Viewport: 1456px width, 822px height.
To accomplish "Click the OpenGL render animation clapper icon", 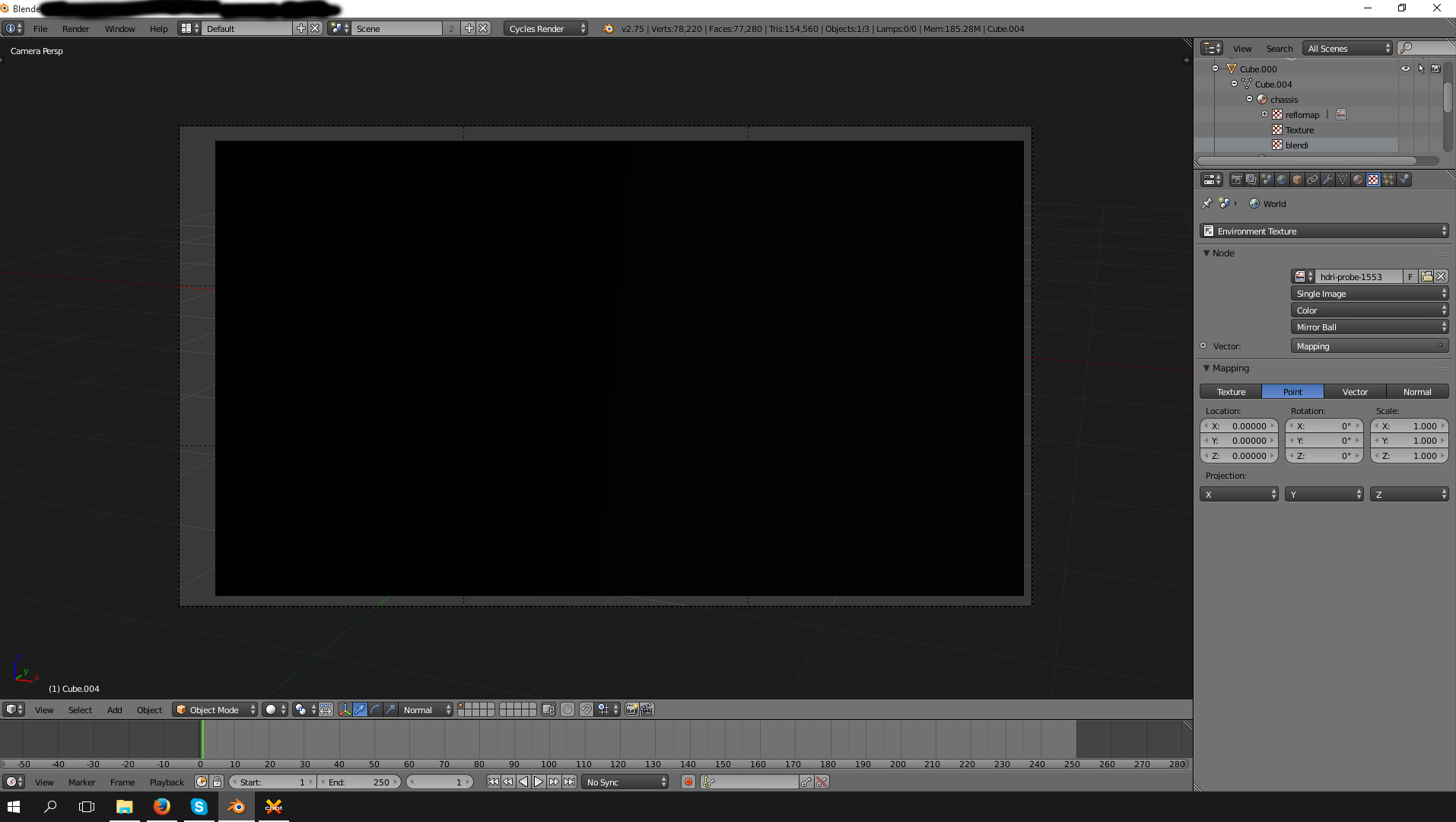I will 647,709.
